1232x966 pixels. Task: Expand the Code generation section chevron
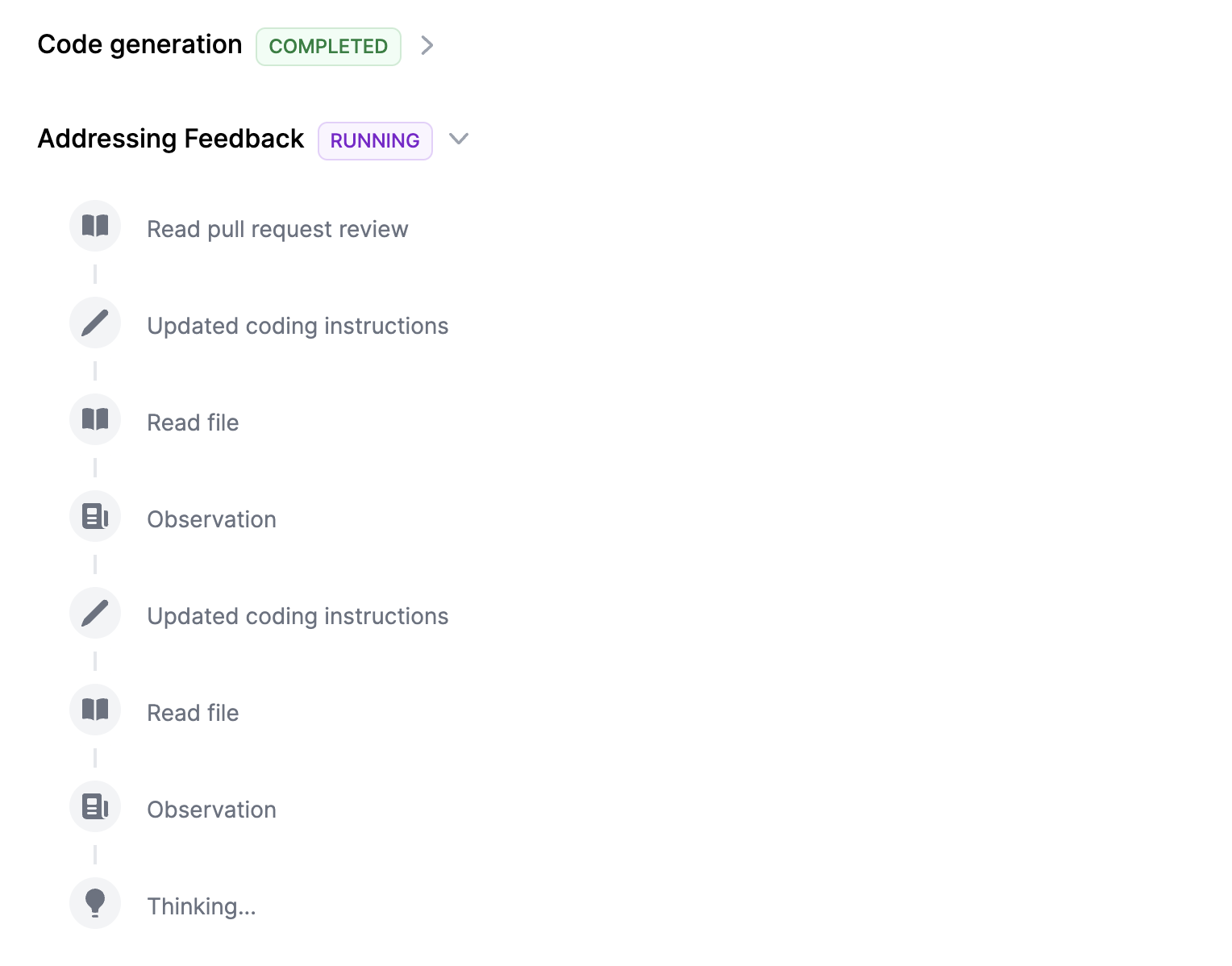click(427, 46)
